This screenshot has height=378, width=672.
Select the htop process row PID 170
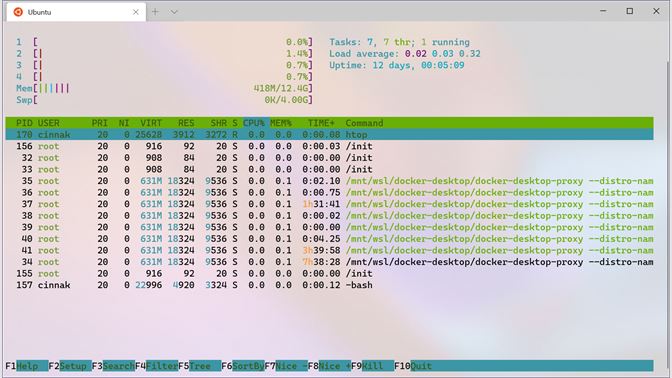pos(330,135)
